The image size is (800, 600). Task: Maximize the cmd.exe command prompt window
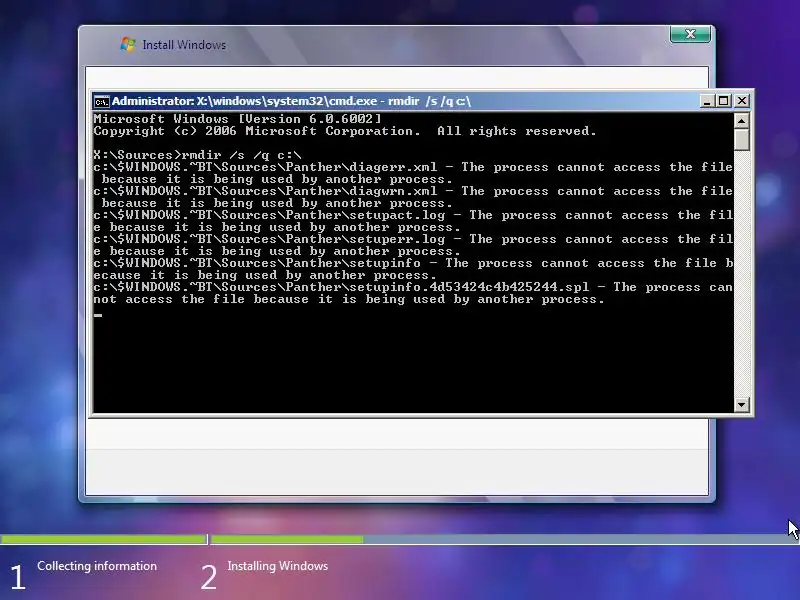coord(723,101)
